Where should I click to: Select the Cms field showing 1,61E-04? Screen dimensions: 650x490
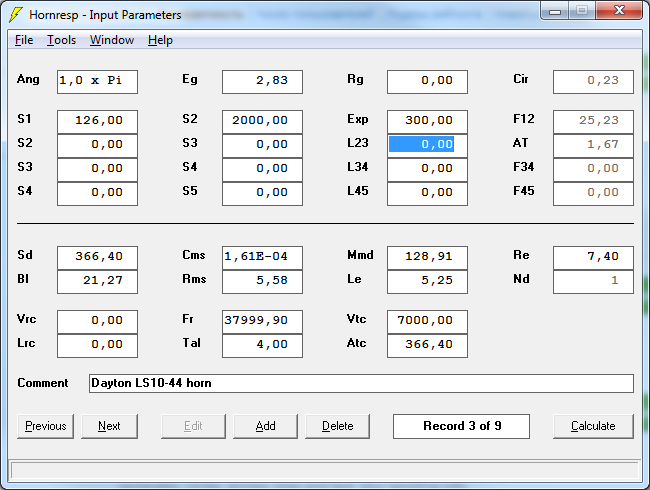(262, 258)
